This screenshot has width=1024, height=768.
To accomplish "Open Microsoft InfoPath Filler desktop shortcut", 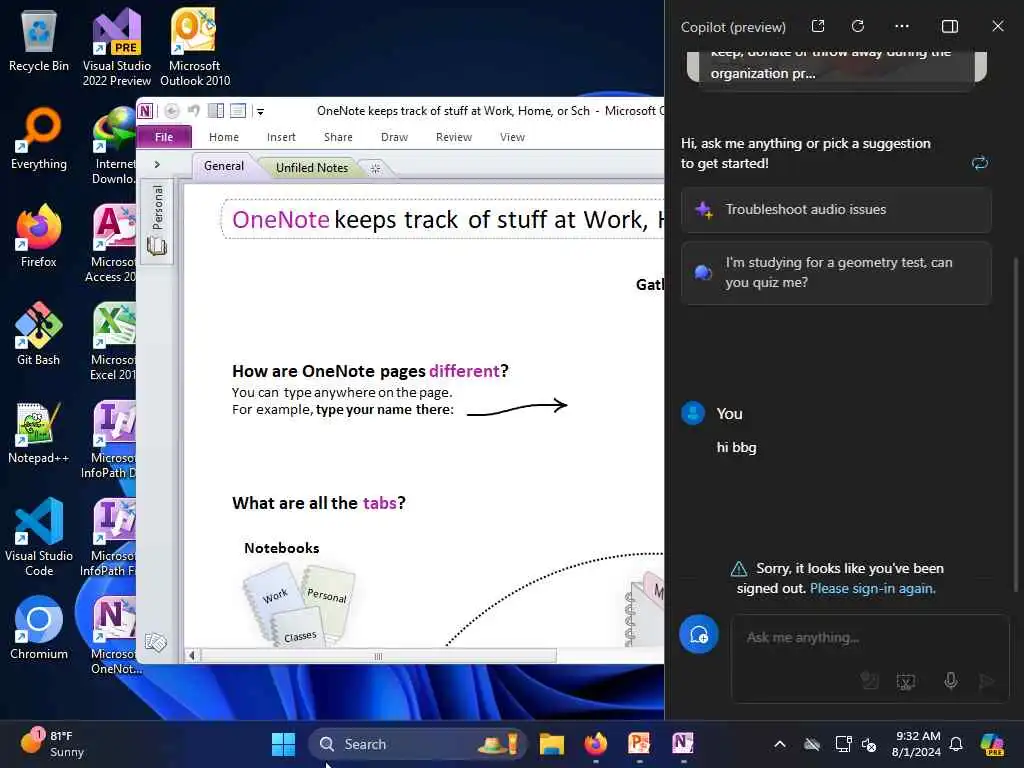I will 108,537.
